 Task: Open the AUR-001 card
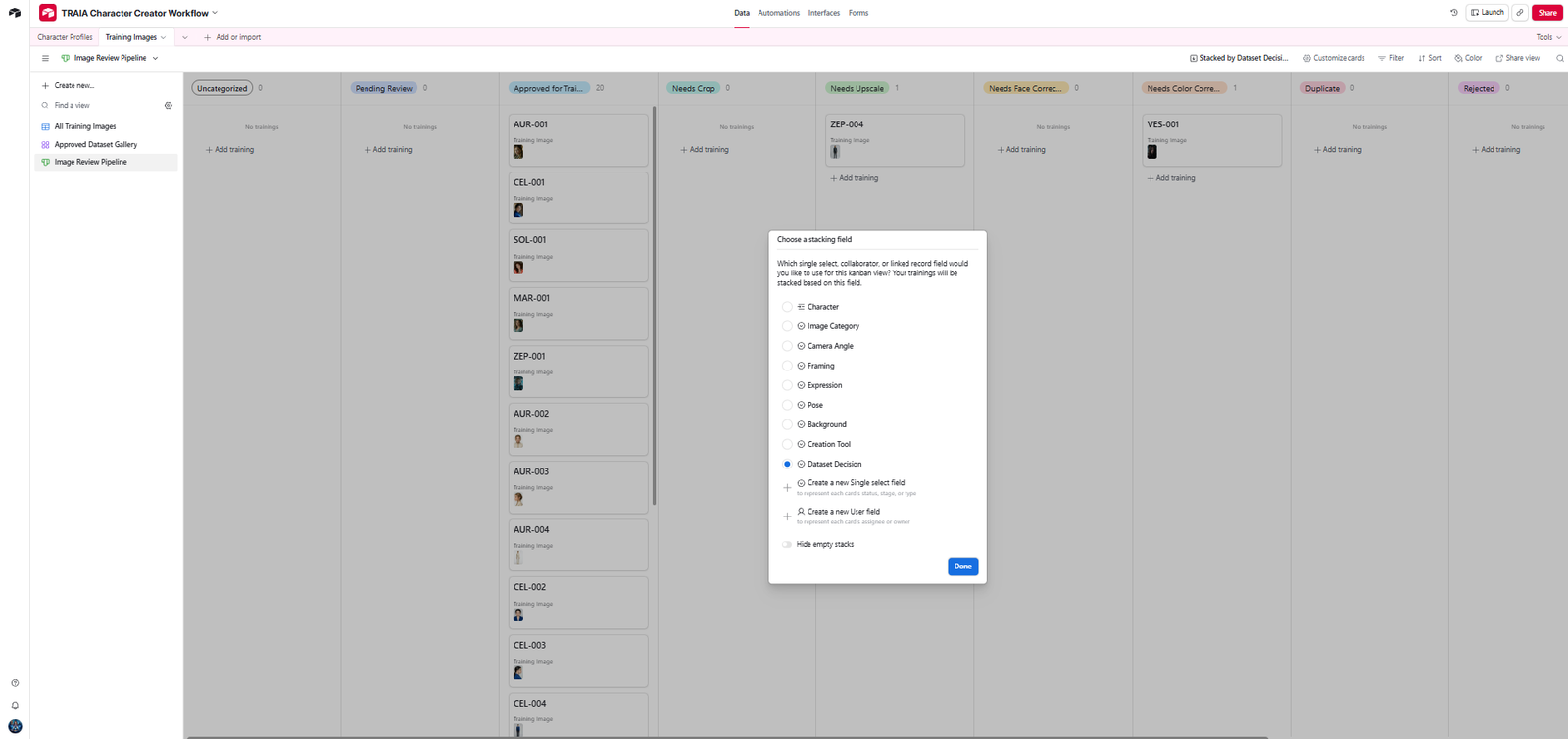(578, 140)
